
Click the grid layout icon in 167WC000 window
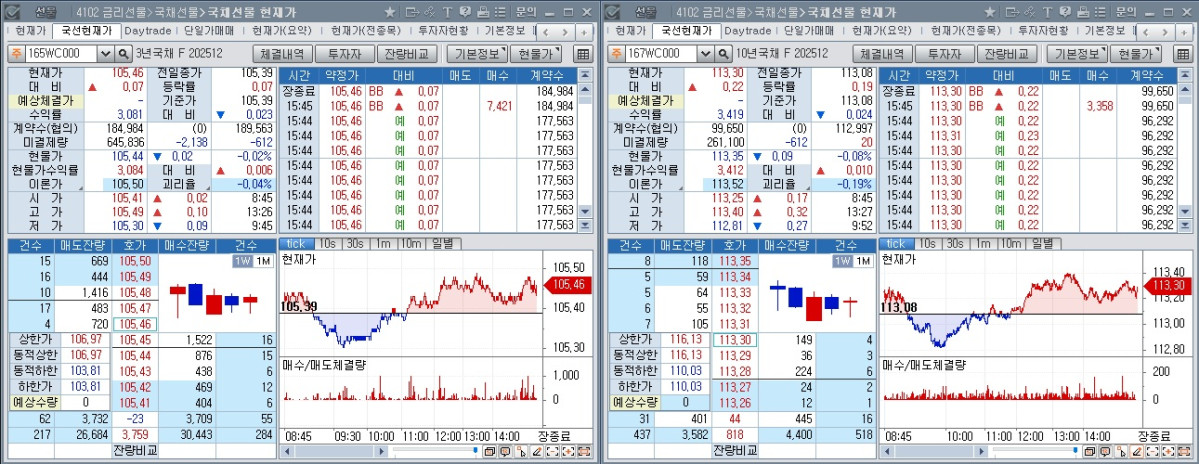pyautogui.click(x=1181, y=54)
